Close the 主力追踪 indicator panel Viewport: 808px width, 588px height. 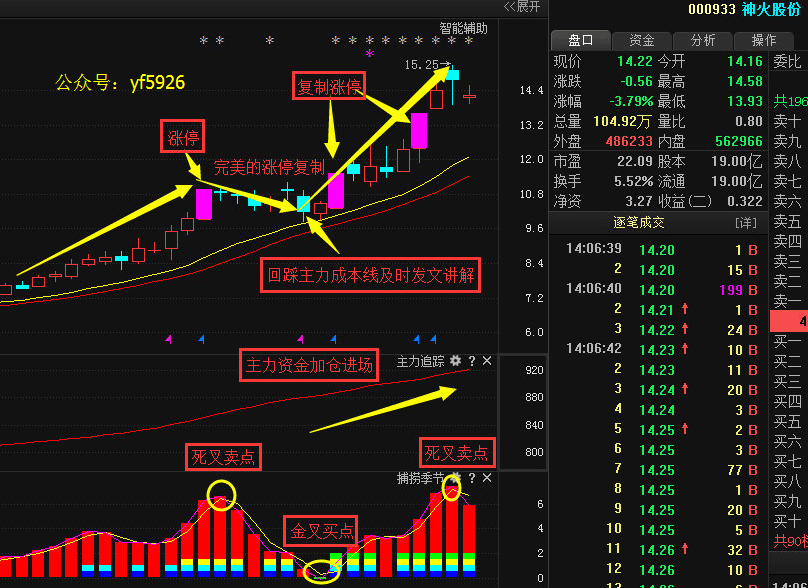pyautogui.click(x=487, y=361)
